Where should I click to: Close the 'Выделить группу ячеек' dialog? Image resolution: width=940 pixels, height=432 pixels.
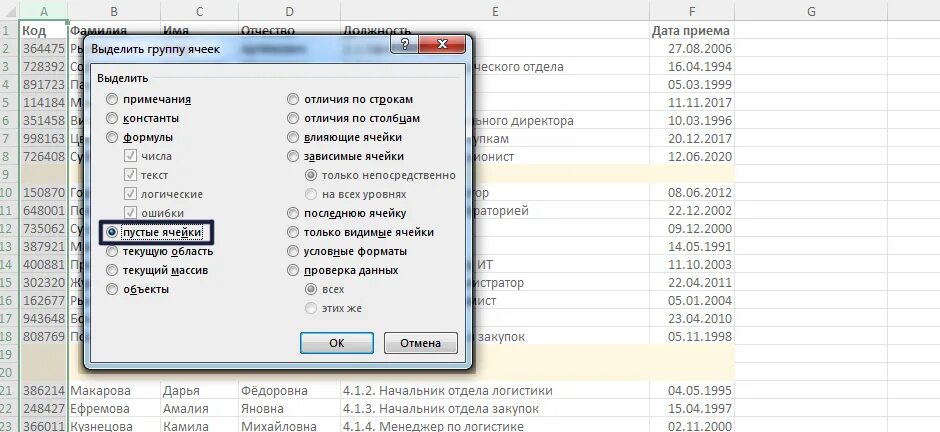tap(442, 45)
